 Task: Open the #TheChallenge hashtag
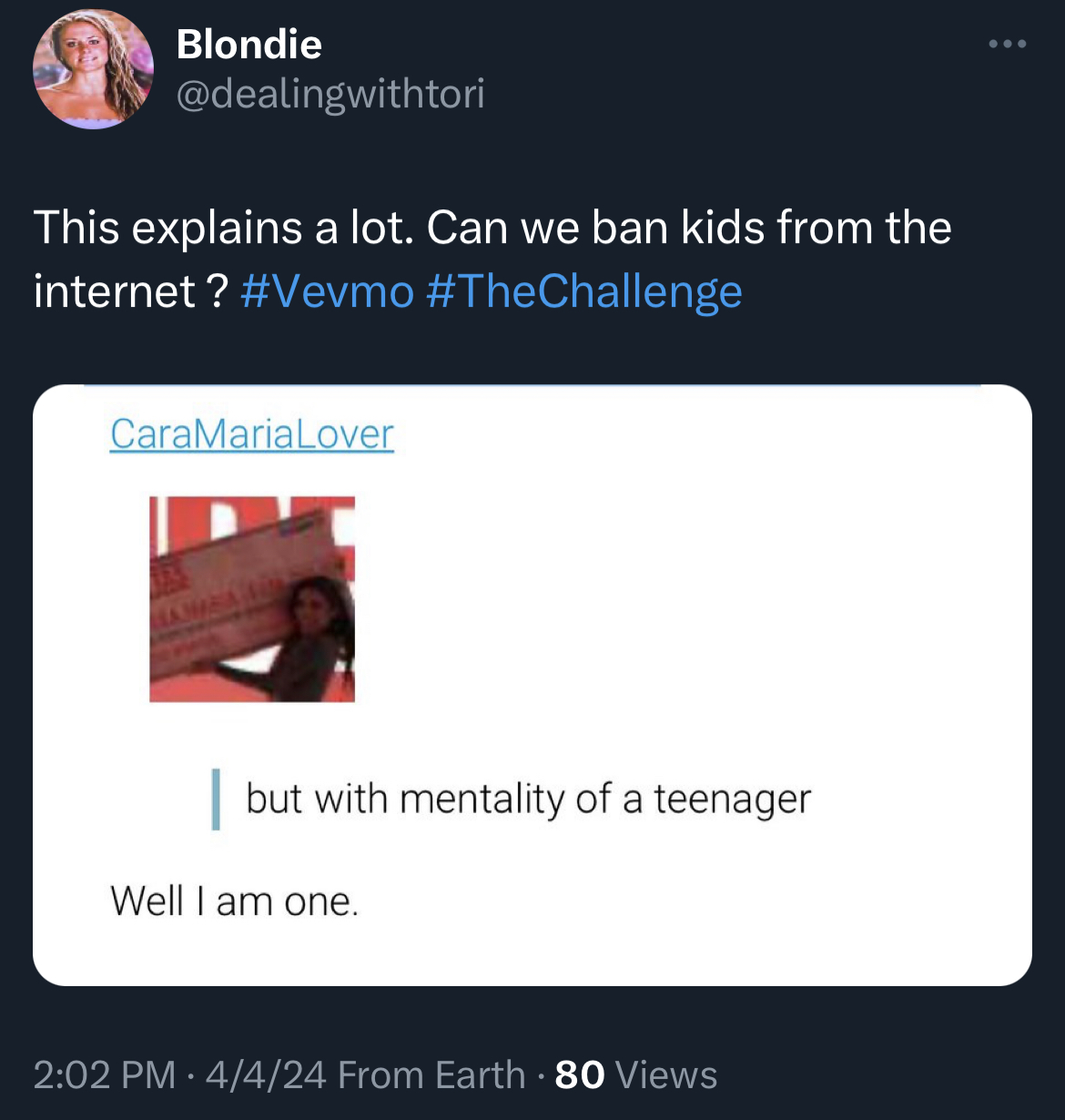click(583, 291)
